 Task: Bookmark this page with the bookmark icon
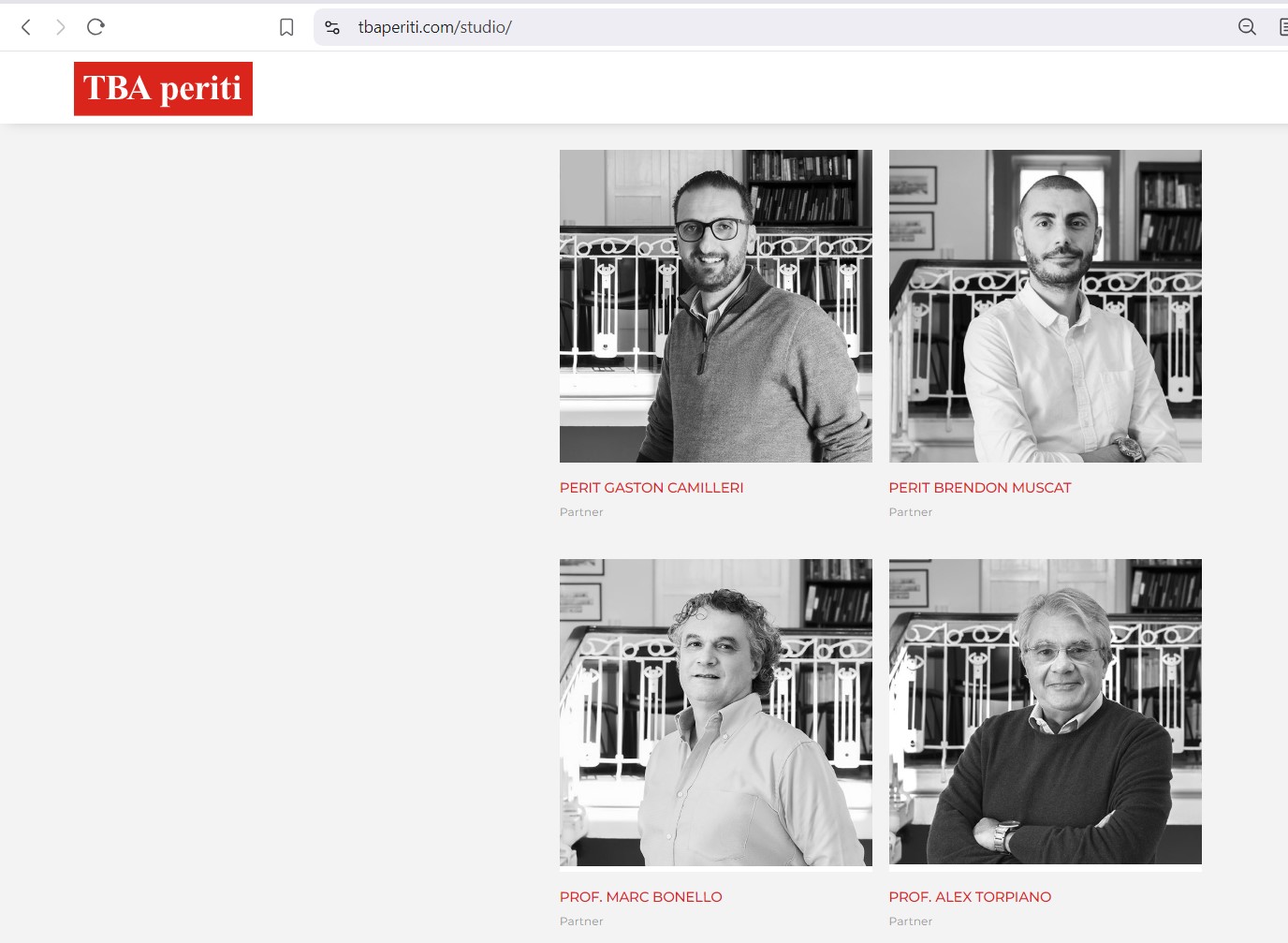286,27
